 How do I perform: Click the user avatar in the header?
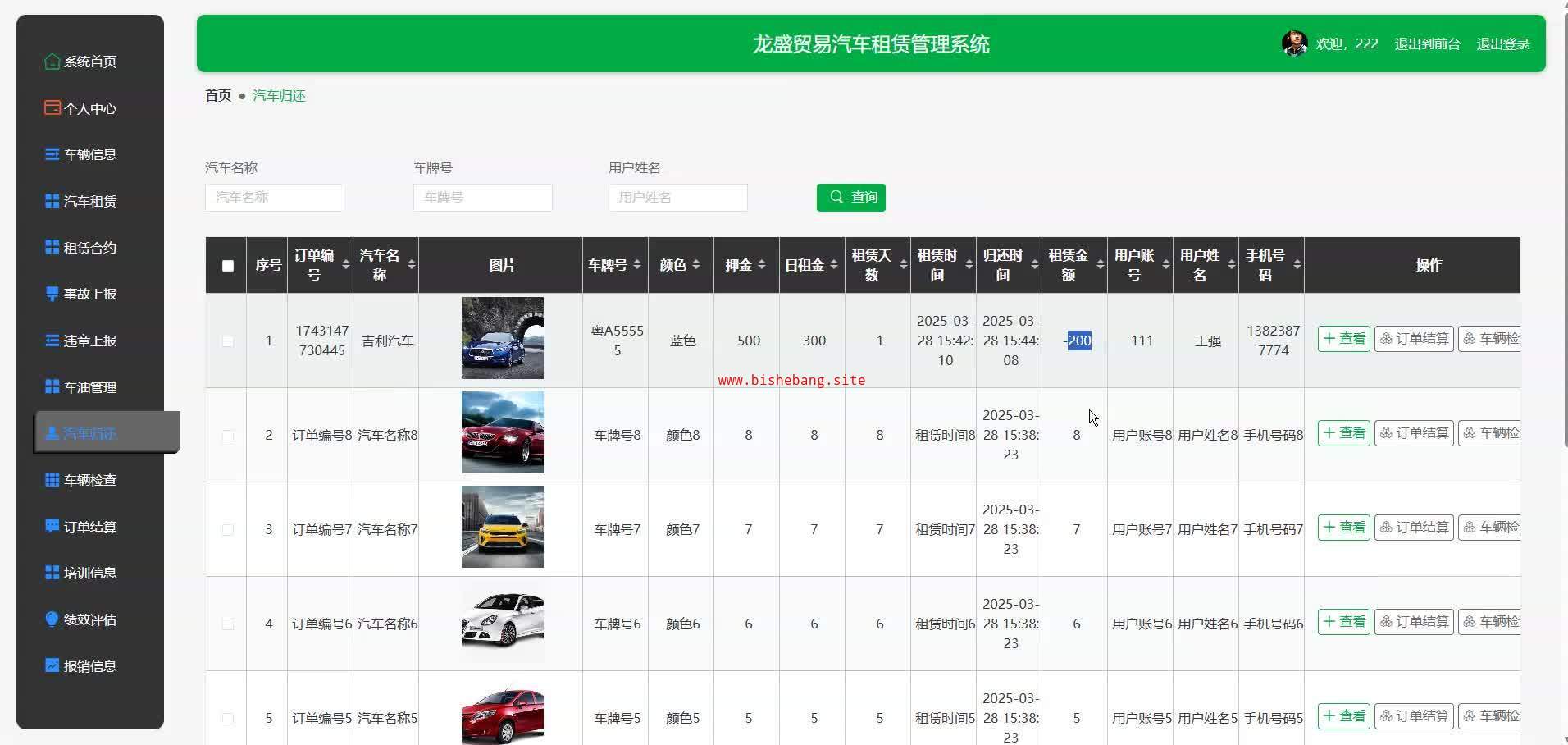(1294, 43)
